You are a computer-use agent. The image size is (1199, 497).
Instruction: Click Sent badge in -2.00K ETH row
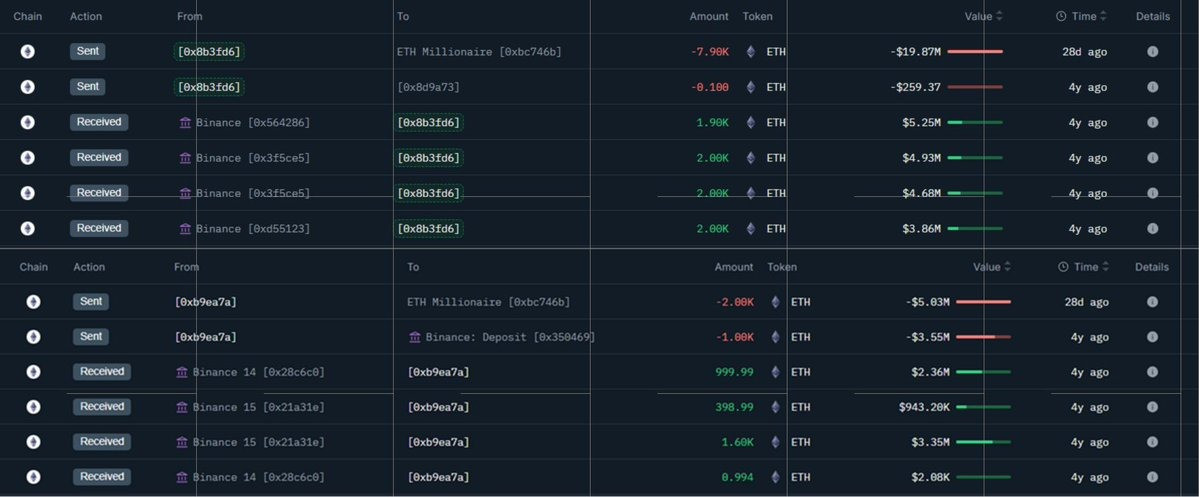tap(91, 301)
